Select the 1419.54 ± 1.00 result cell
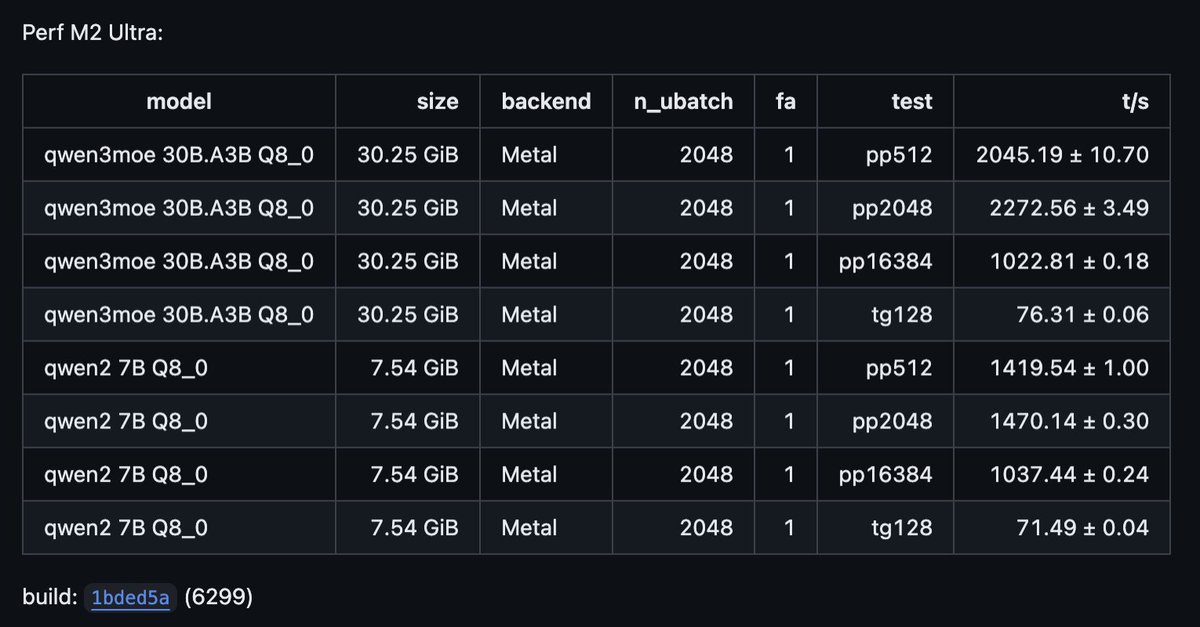Image resolution: width=1200 pixels, height=627 pixels. point(1069,368)
